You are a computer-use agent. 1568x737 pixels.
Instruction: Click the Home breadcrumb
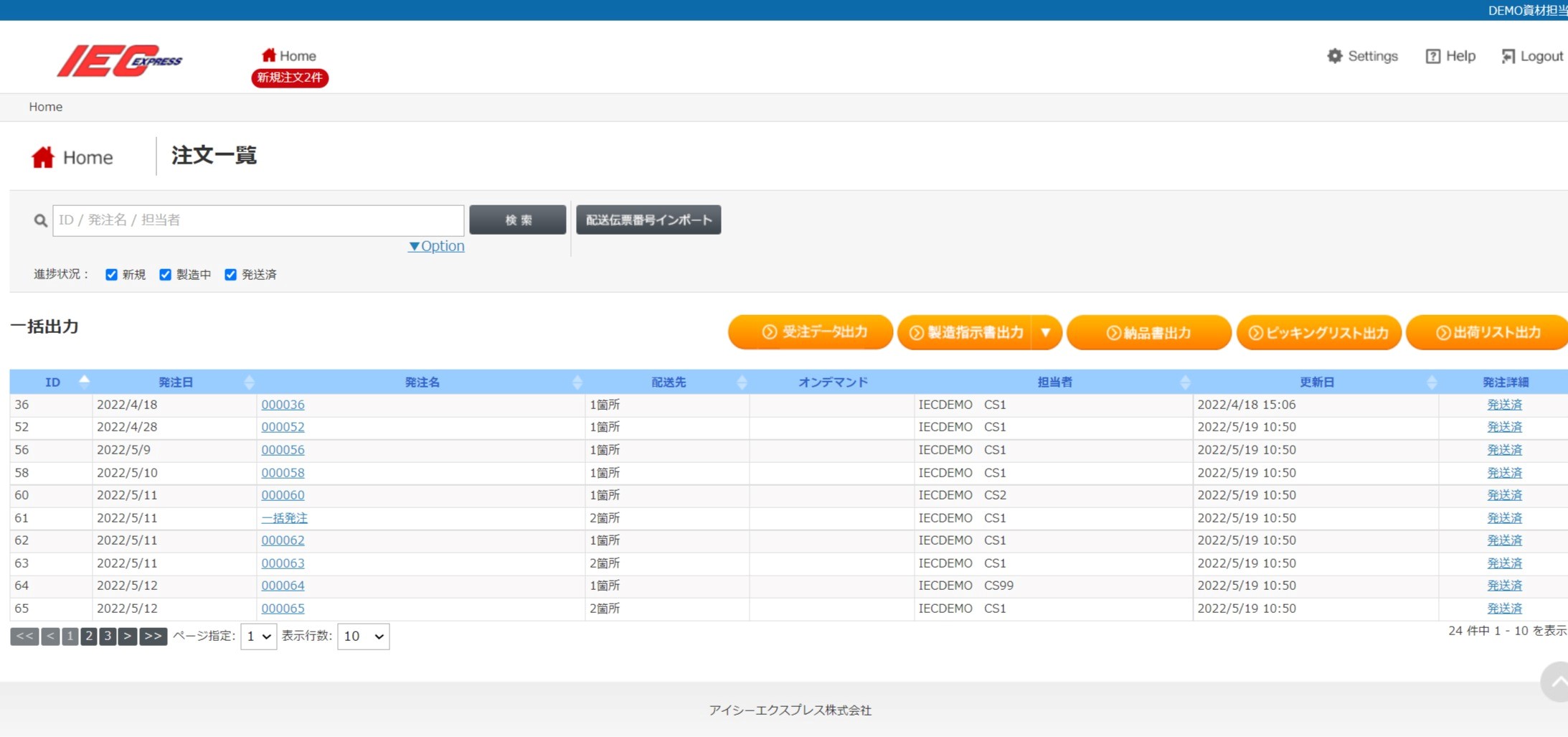(45, 107)
